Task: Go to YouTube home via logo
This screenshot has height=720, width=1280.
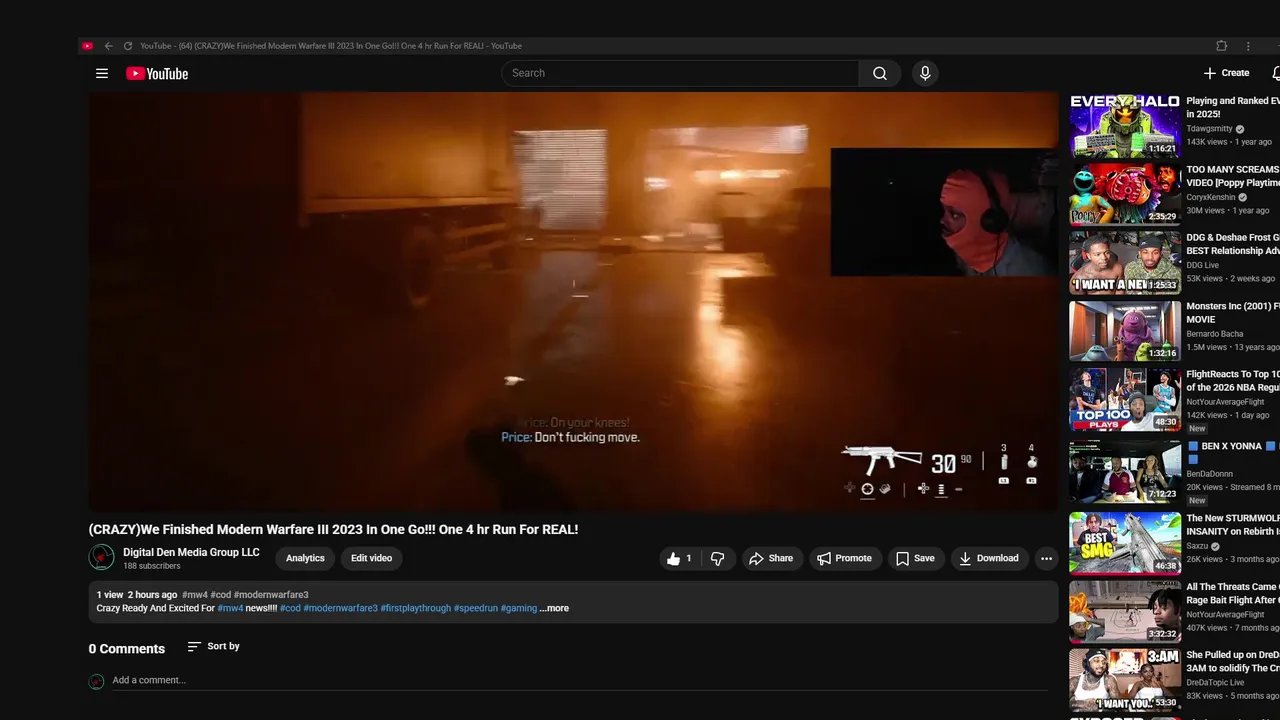Action: point(157,73)
